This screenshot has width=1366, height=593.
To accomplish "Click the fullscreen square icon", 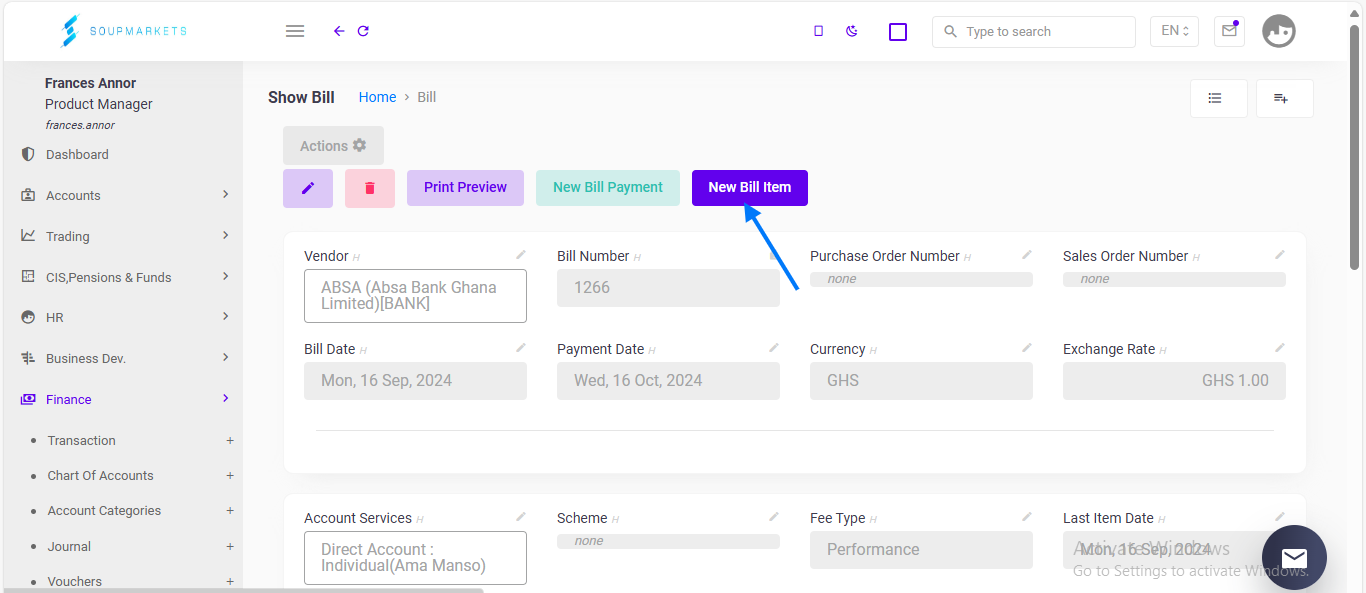I will pyautogui.click(x=898, y=32).
